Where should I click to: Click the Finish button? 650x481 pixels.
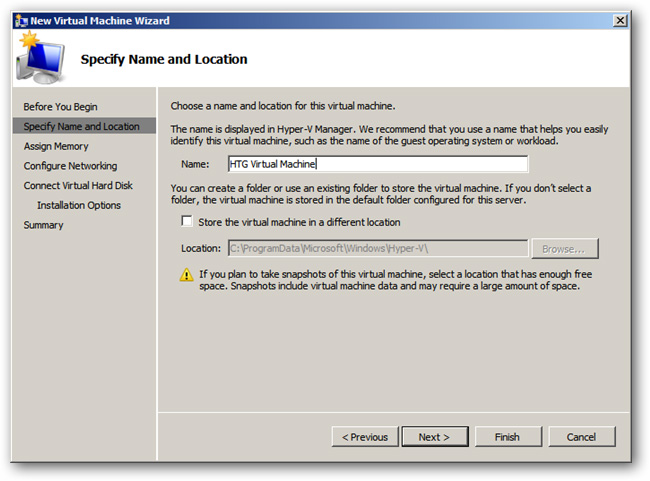click(508, 437)
